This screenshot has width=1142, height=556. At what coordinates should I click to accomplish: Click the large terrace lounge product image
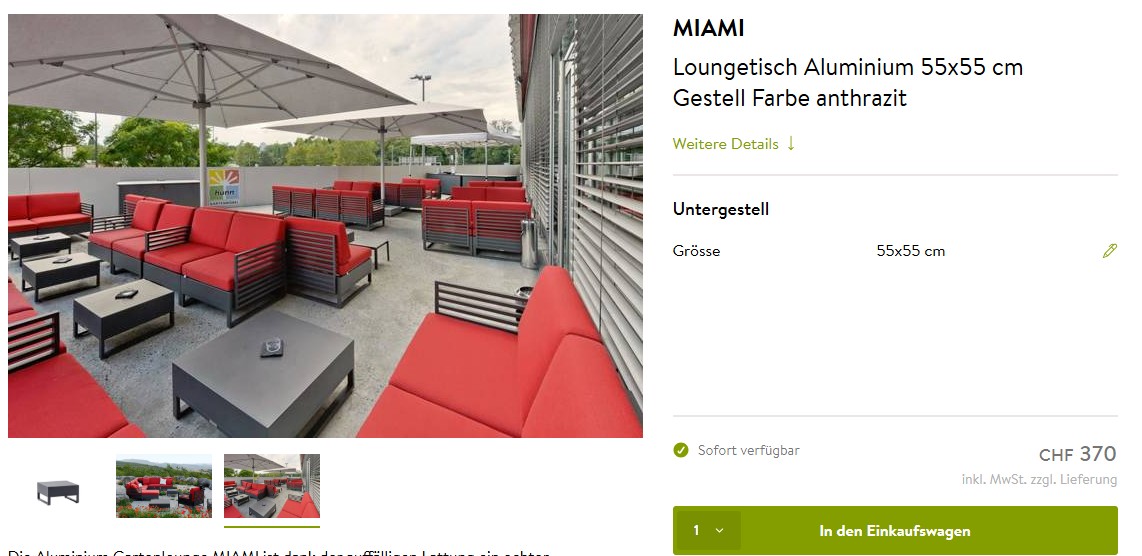(326, 226)
